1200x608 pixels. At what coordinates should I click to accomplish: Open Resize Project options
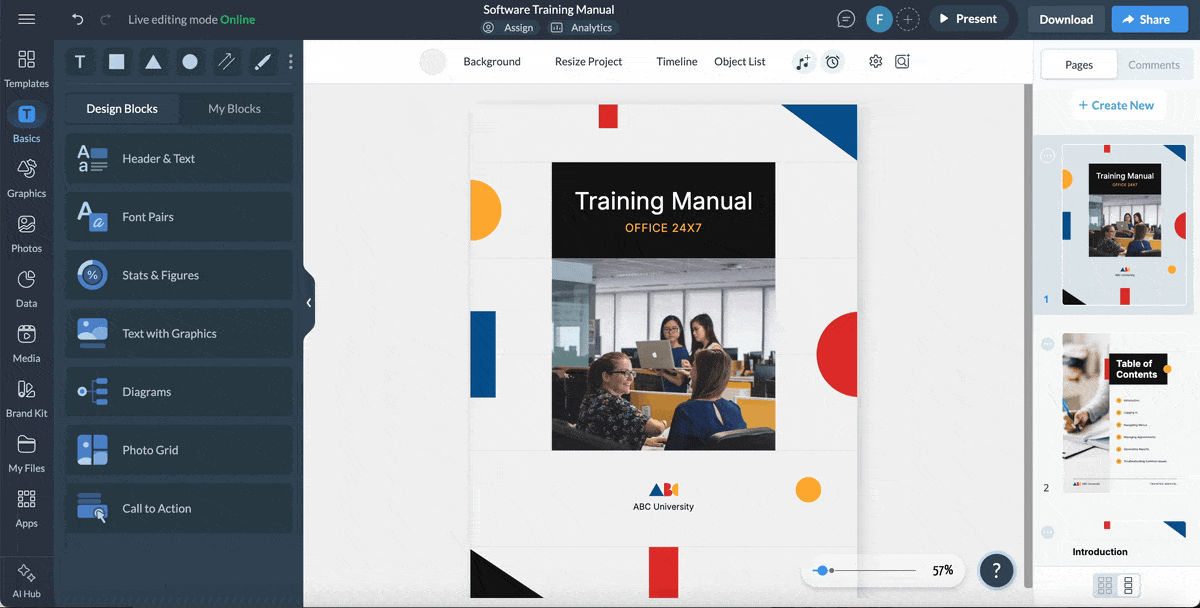[587, 61]
